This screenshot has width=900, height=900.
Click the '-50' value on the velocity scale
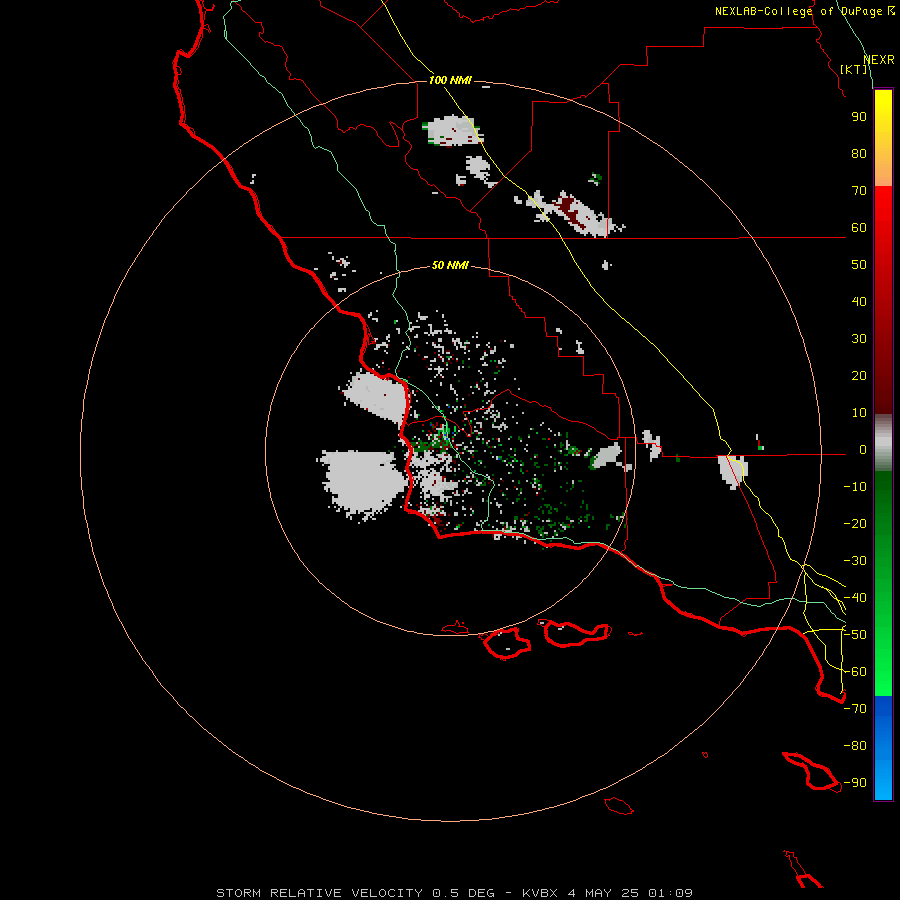855,635
